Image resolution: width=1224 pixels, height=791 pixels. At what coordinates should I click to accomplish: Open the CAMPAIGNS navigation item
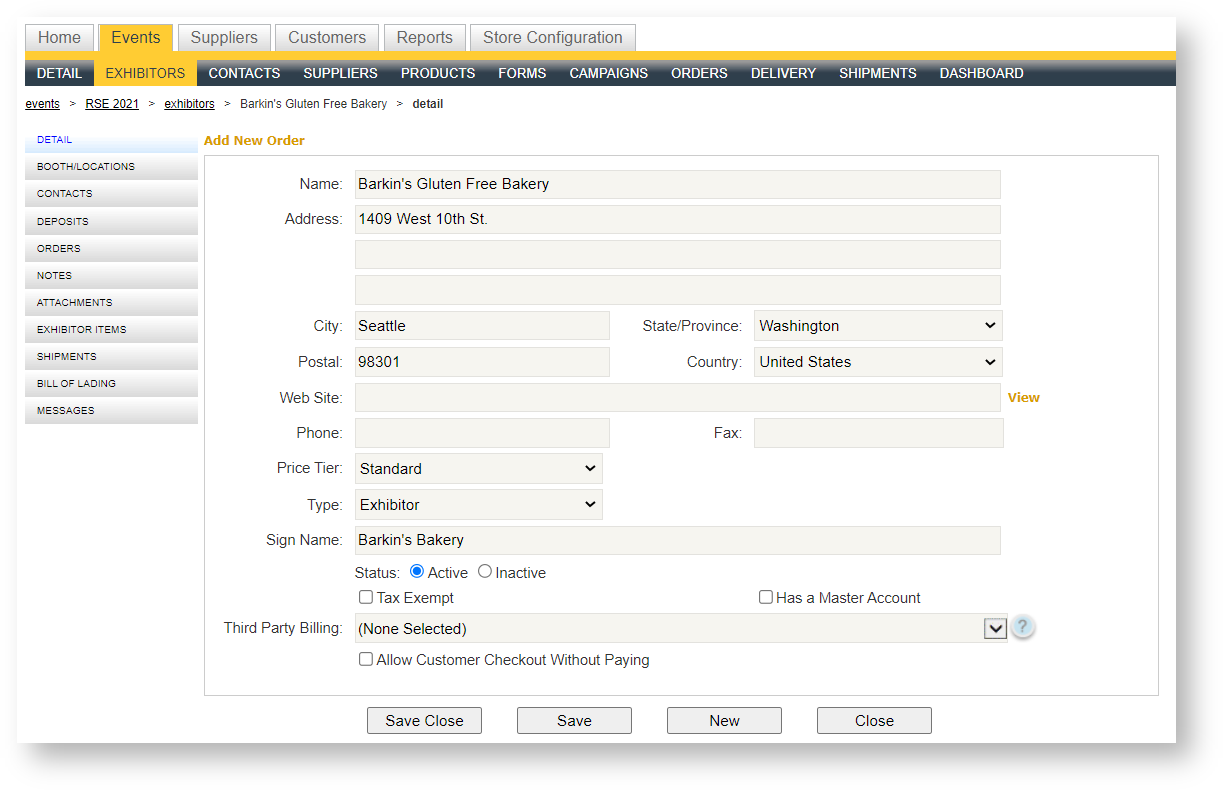[x=608, y=73]
